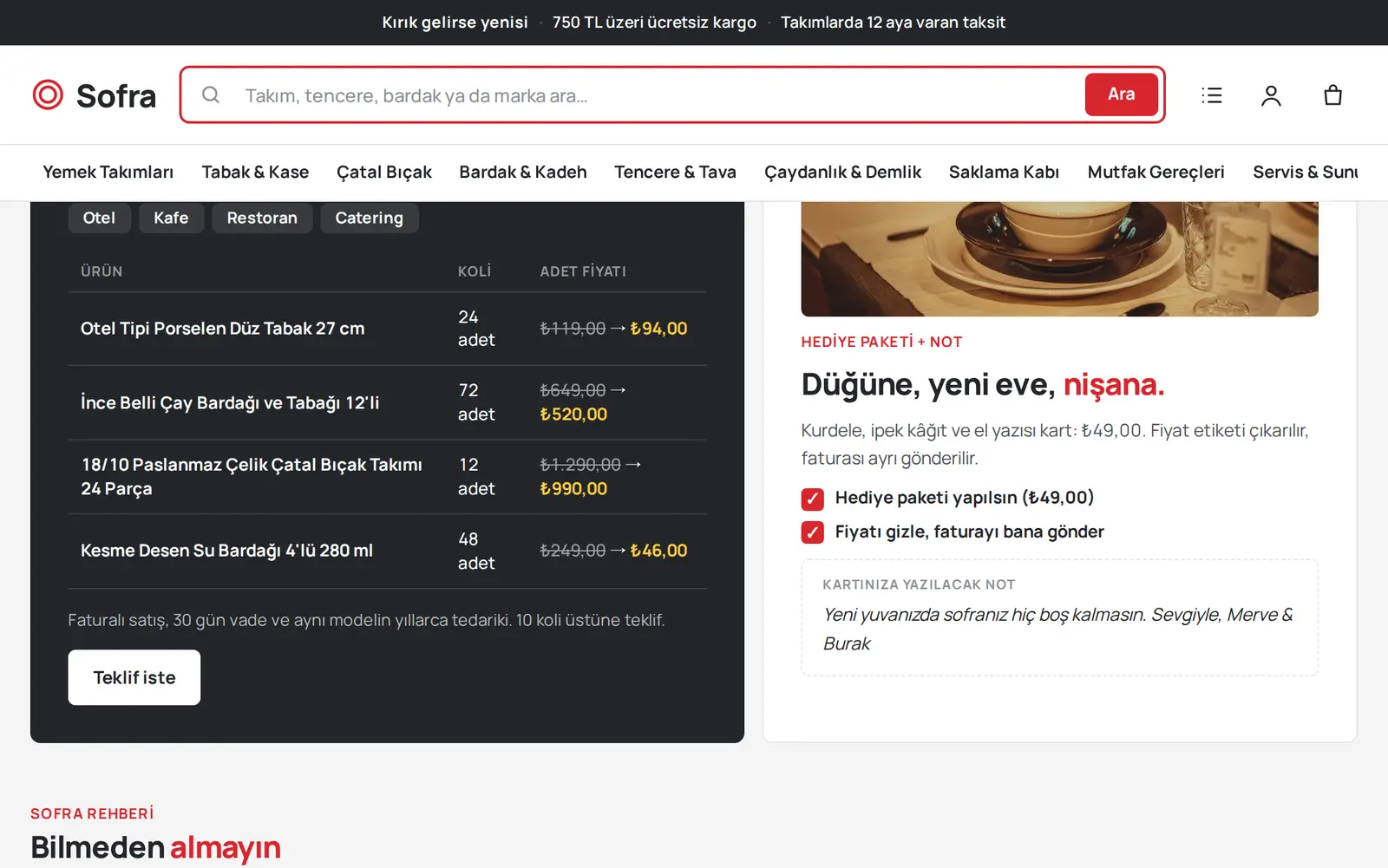The image size is (1388, 868).
Task: Open the list menu icon
Action: [1212, 95]
